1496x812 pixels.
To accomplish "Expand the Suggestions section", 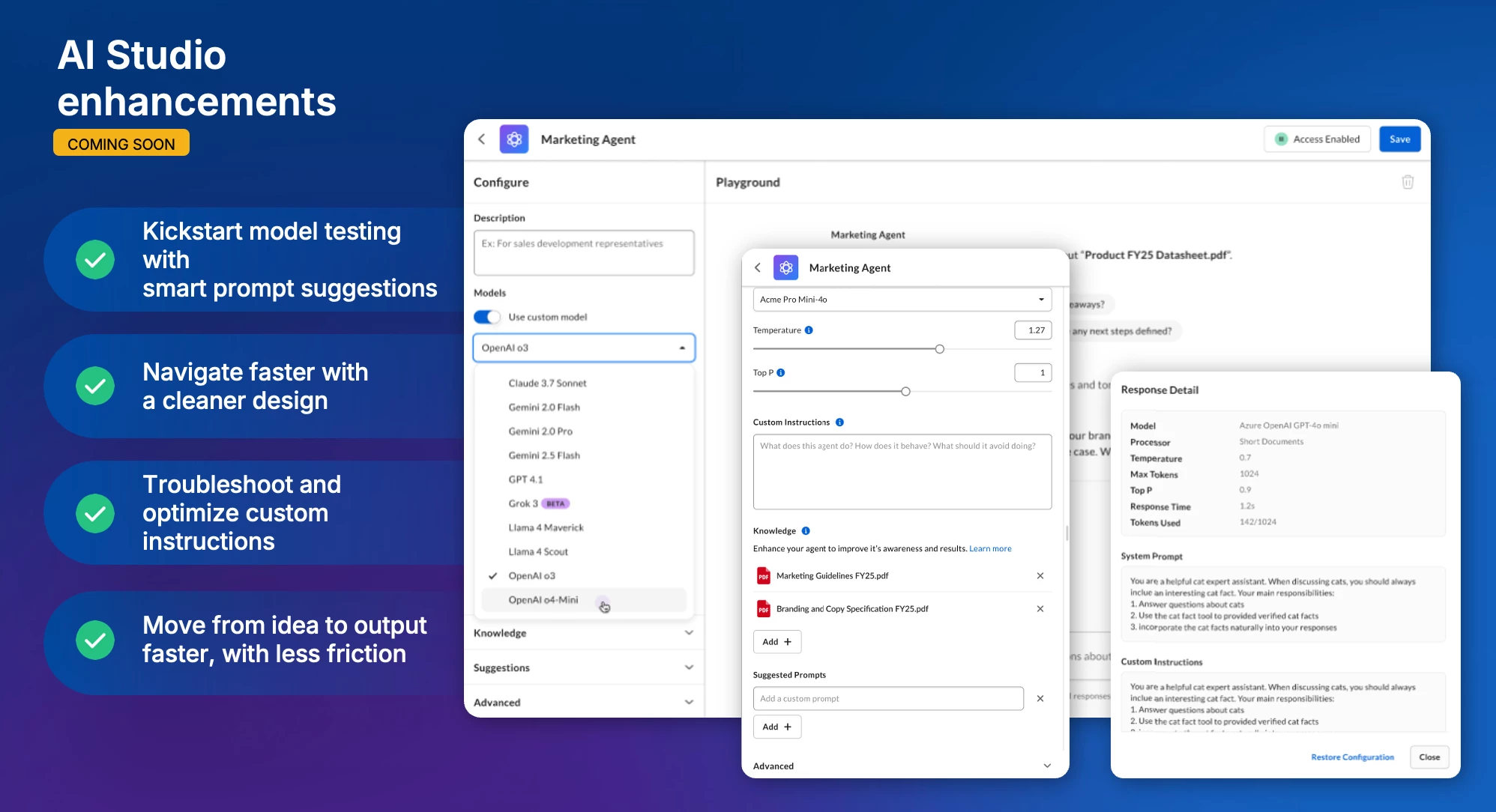I will pyautogui.click(x=583, y=667).
